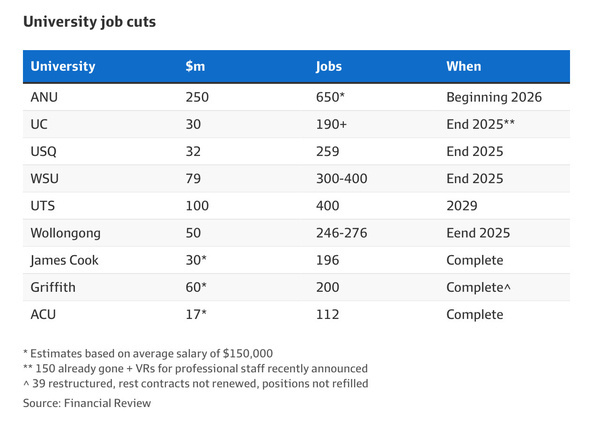Select the UC university cell
The height and width of the screenshot is (422, 600).
pyautogui.click(x=42, y=125)
